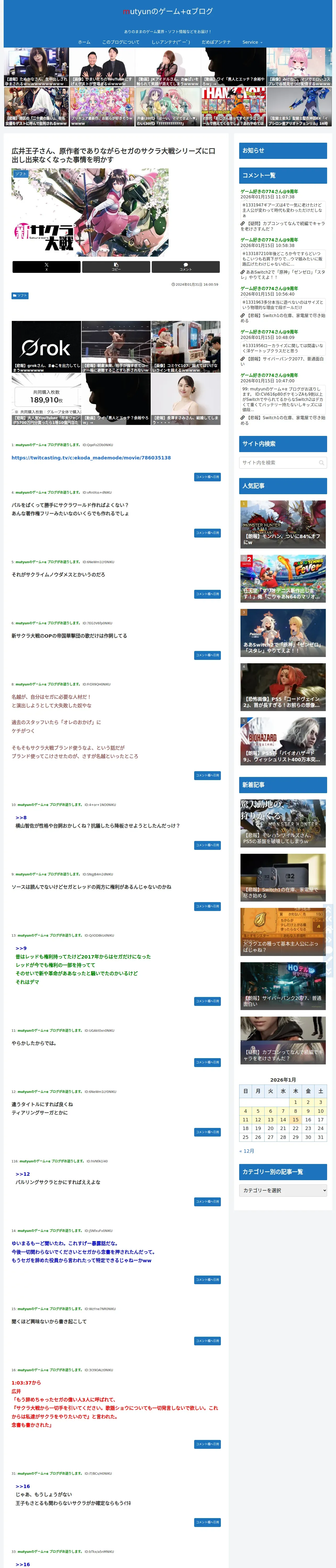336x1568 pixels.
Task: Open popular article モンハン 84%オフ
Action: point(283,524)
